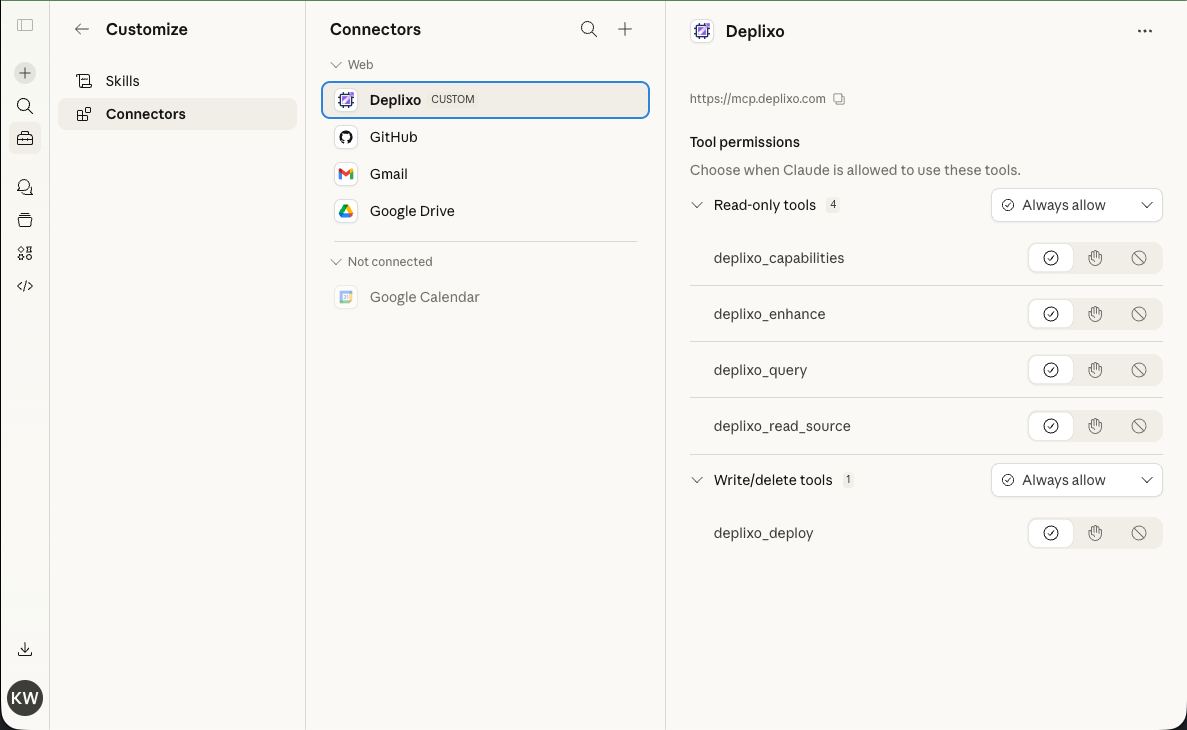The width and height of the screenshot is (1187, 730).
Task: Click the Gmail connector icon
Action: click(x=346, y=174)
